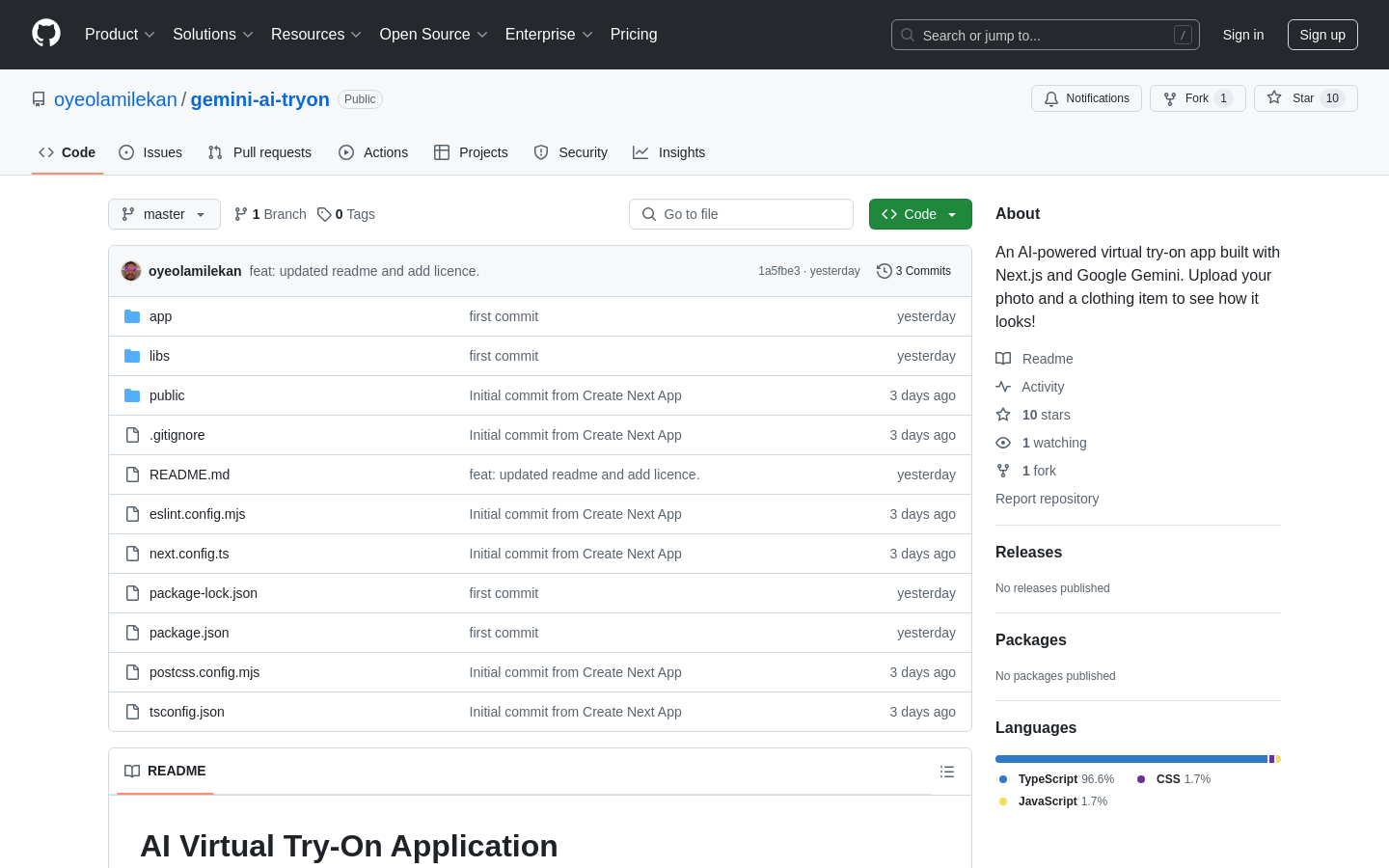Select the README tab header
Image resolution: width=1389 pixels, height=868 pixels.
[x=165, y=771]
